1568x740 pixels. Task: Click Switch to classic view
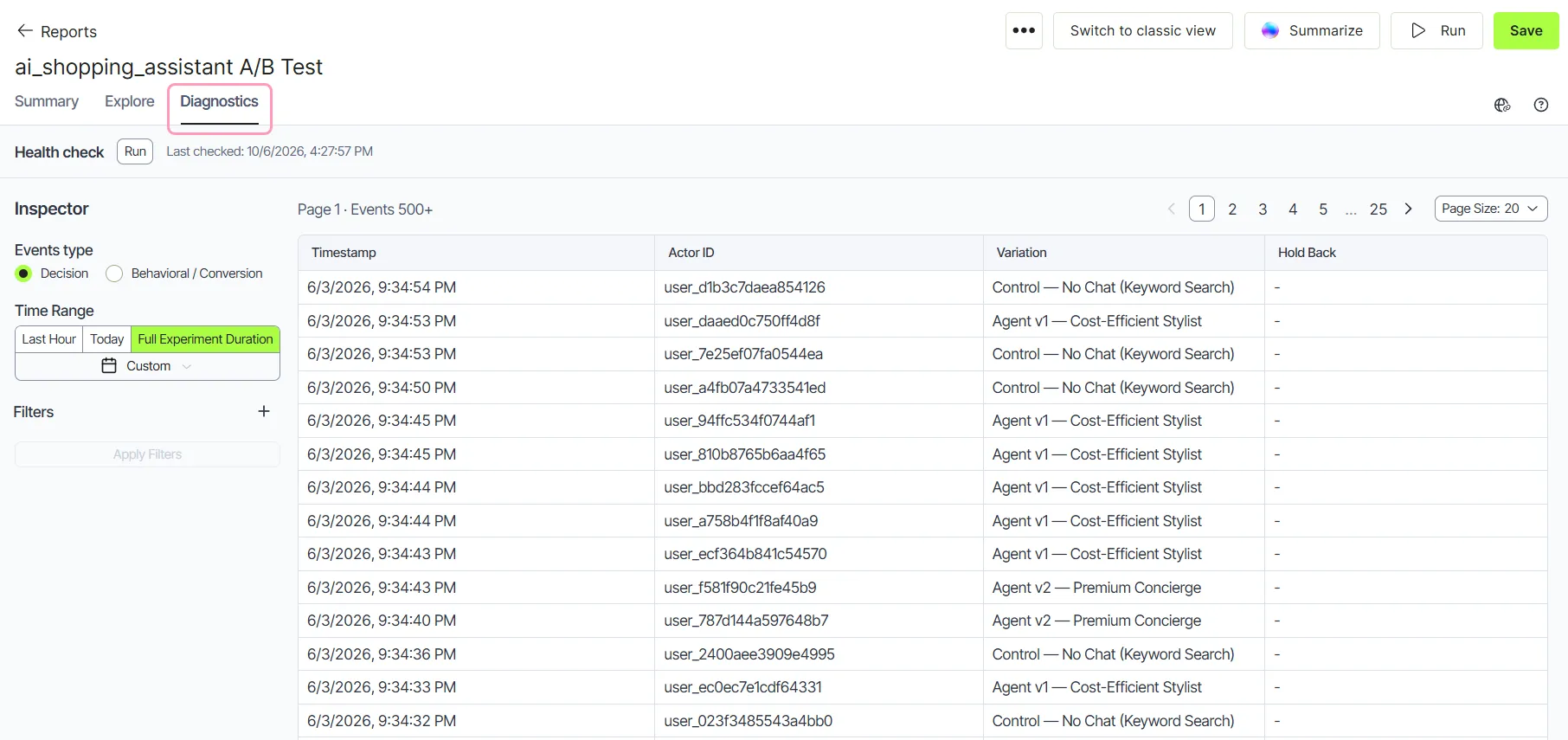point(1142,30)
